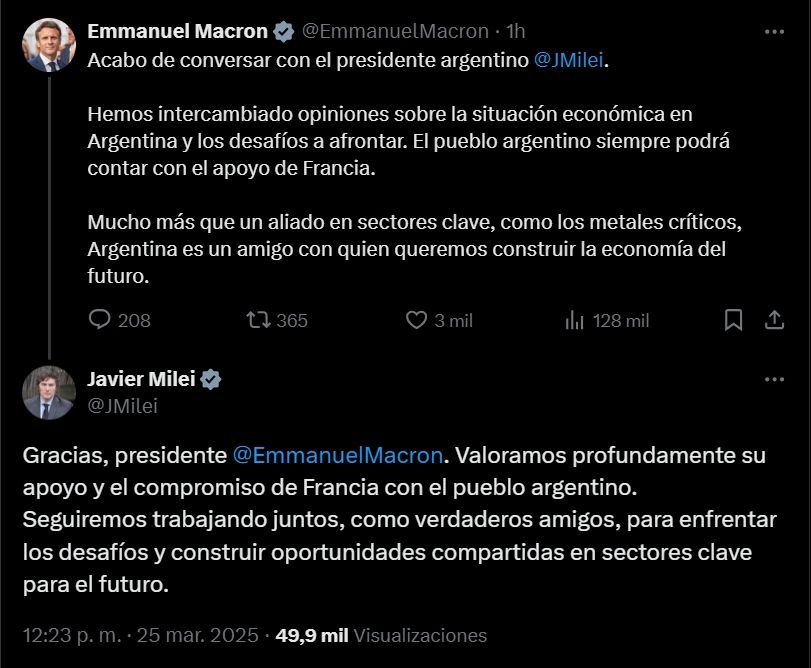Click Emmanuel Macron's verified badge
The image size is (811, 668).
(x=284, y=32)
